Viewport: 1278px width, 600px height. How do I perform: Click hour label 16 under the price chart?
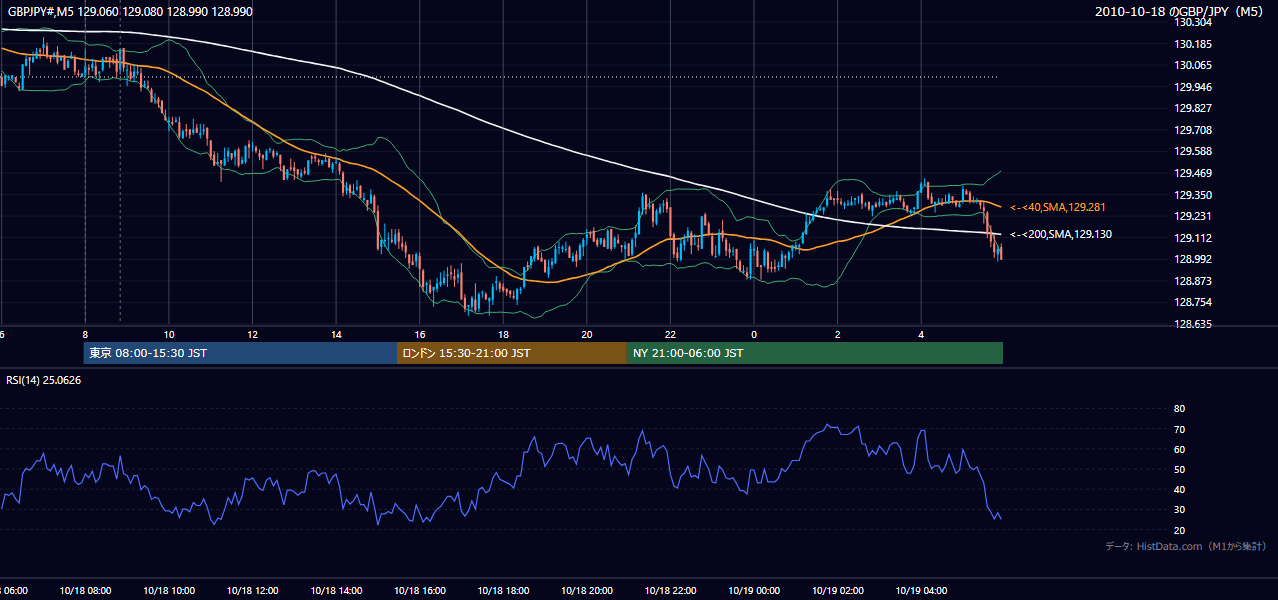pyautogui.click(x=420, y=334)
